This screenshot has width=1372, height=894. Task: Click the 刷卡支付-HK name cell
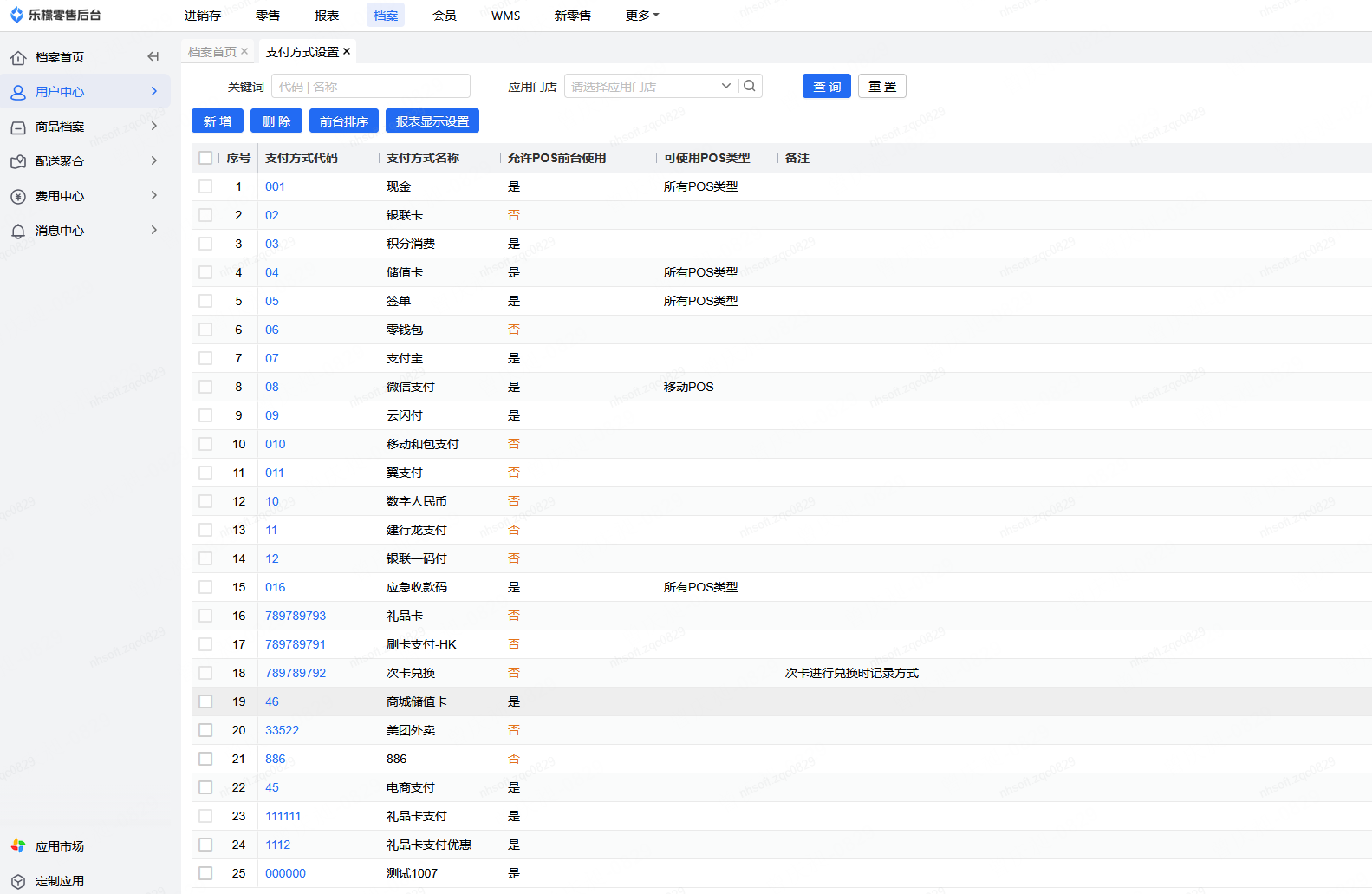coord(421,644)
